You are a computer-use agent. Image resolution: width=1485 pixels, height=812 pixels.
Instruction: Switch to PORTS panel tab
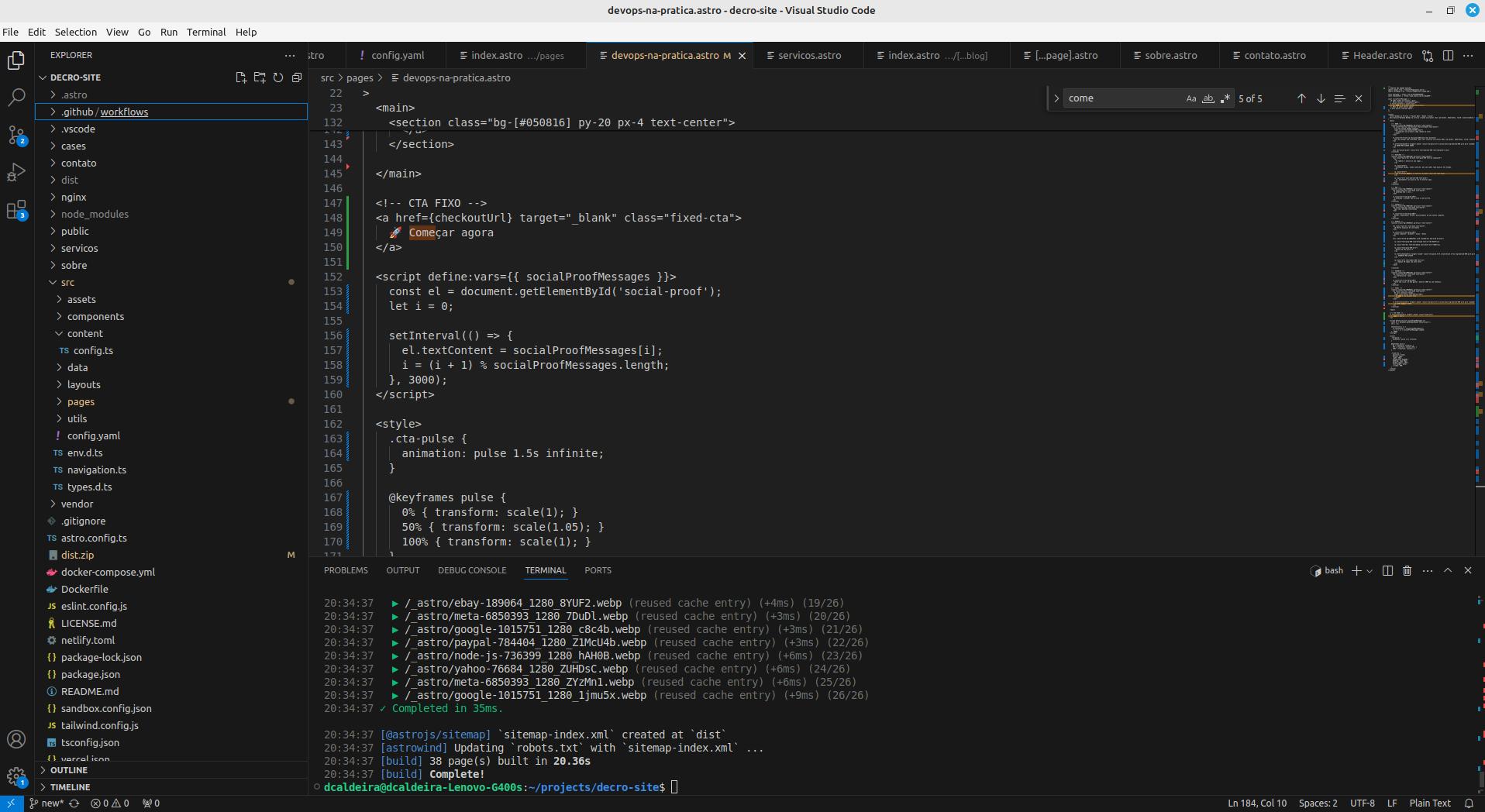coord(598,570)
